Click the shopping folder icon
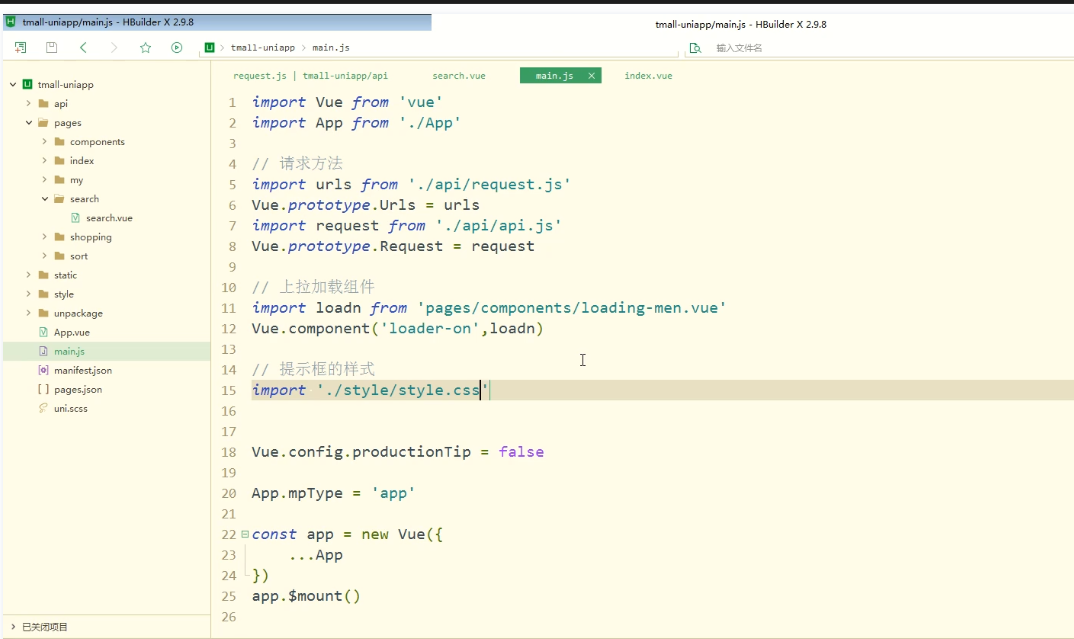 [x=60, y=237]
